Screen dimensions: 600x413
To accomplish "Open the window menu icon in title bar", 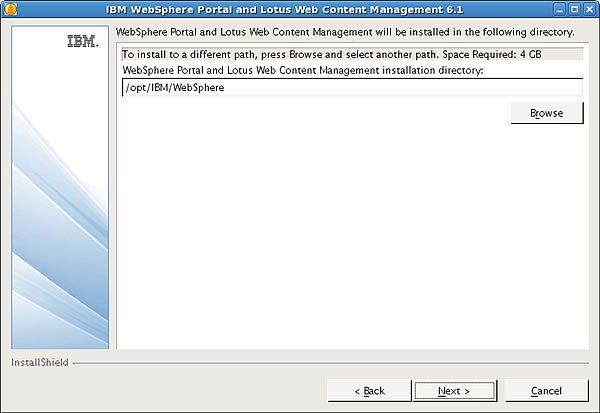I will click(10, 9).
